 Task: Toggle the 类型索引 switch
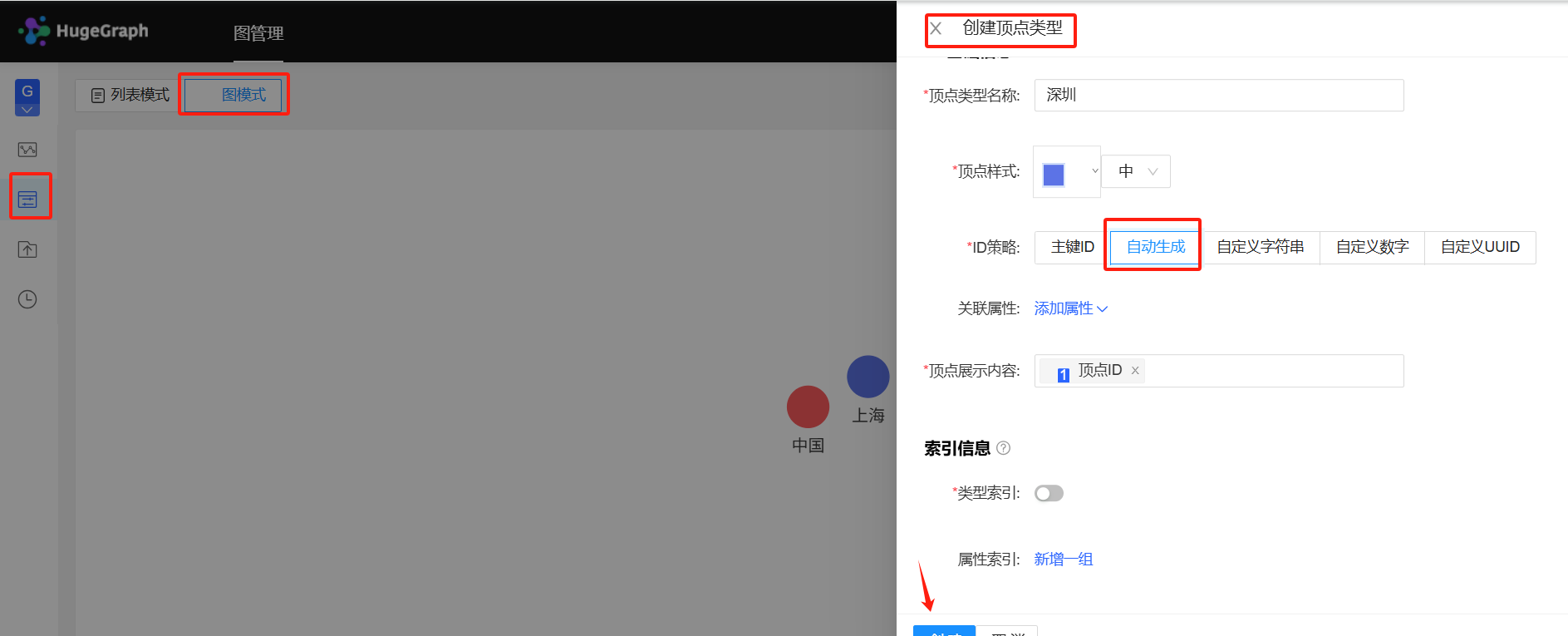[x=1049, y=494]
